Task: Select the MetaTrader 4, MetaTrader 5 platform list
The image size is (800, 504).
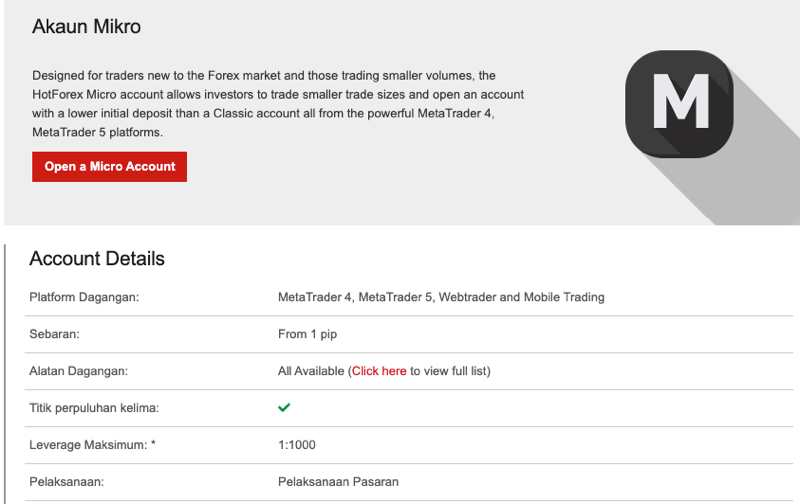Action: (441, 297)
